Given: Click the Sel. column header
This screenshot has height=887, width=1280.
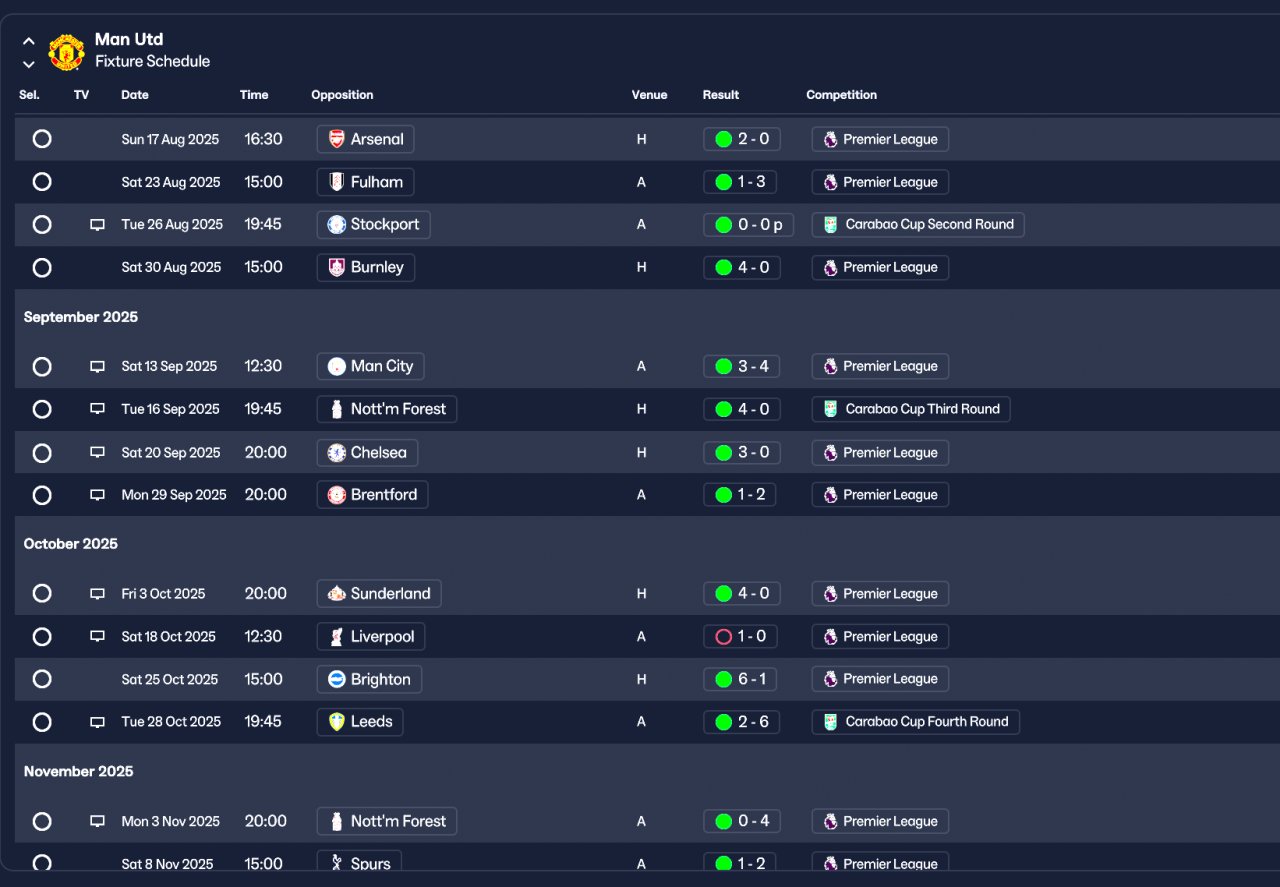Looking at the screenshot, I should [29, 95].
